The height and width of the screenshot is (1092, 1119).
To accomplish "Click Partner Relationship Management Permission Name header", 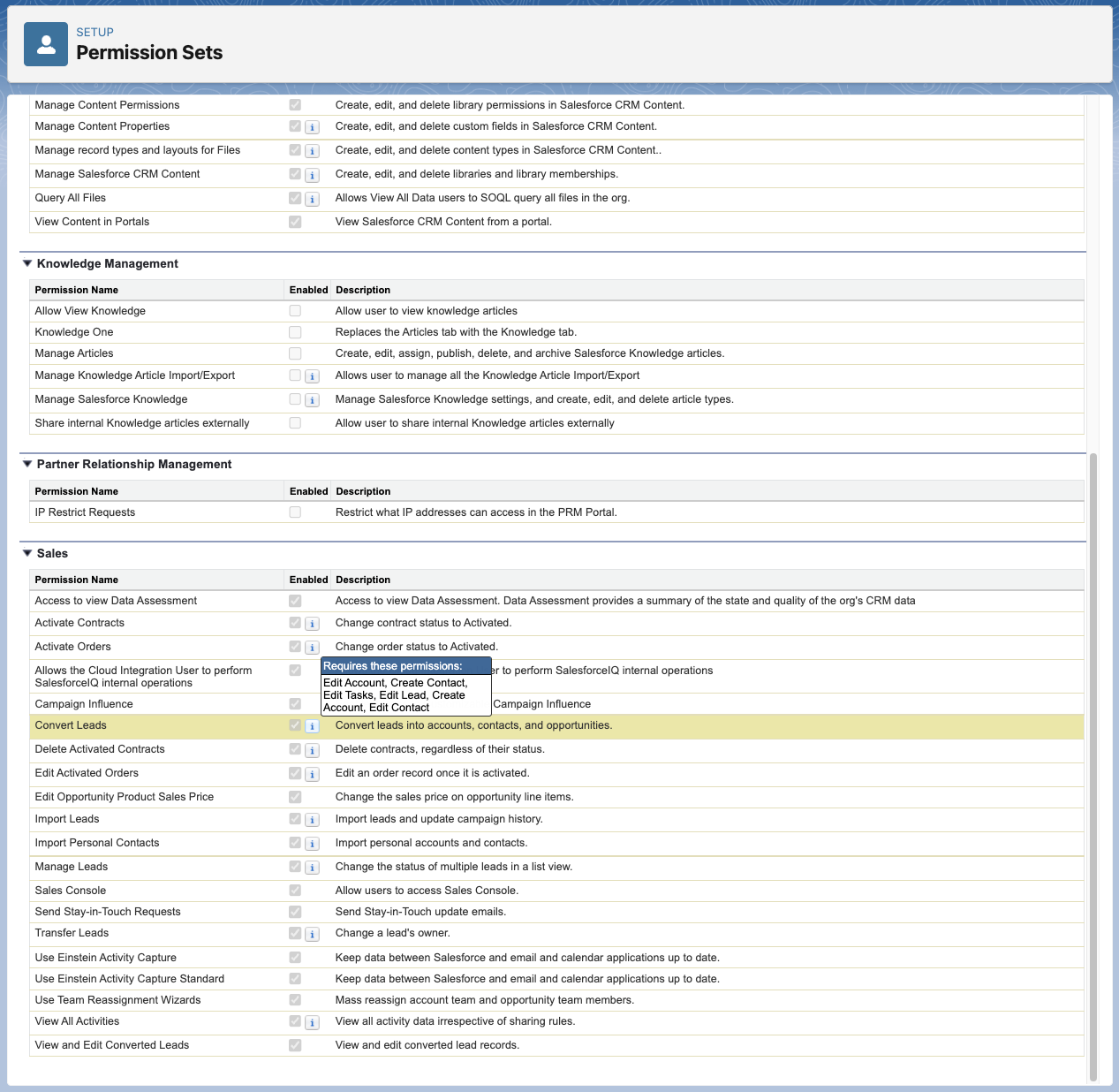I will pos(77,491).
